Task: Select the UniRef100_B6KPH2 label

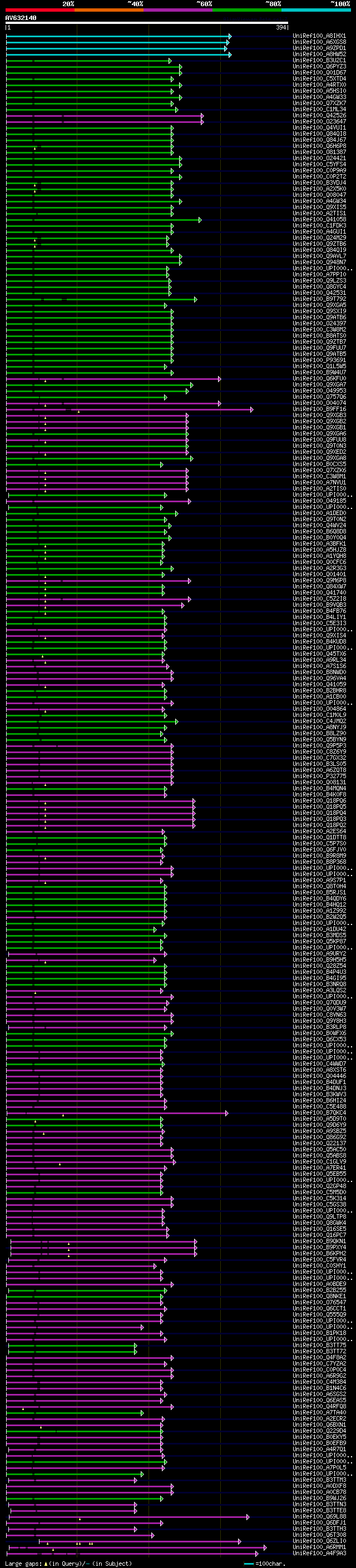Action: (x=319, y=1253)
